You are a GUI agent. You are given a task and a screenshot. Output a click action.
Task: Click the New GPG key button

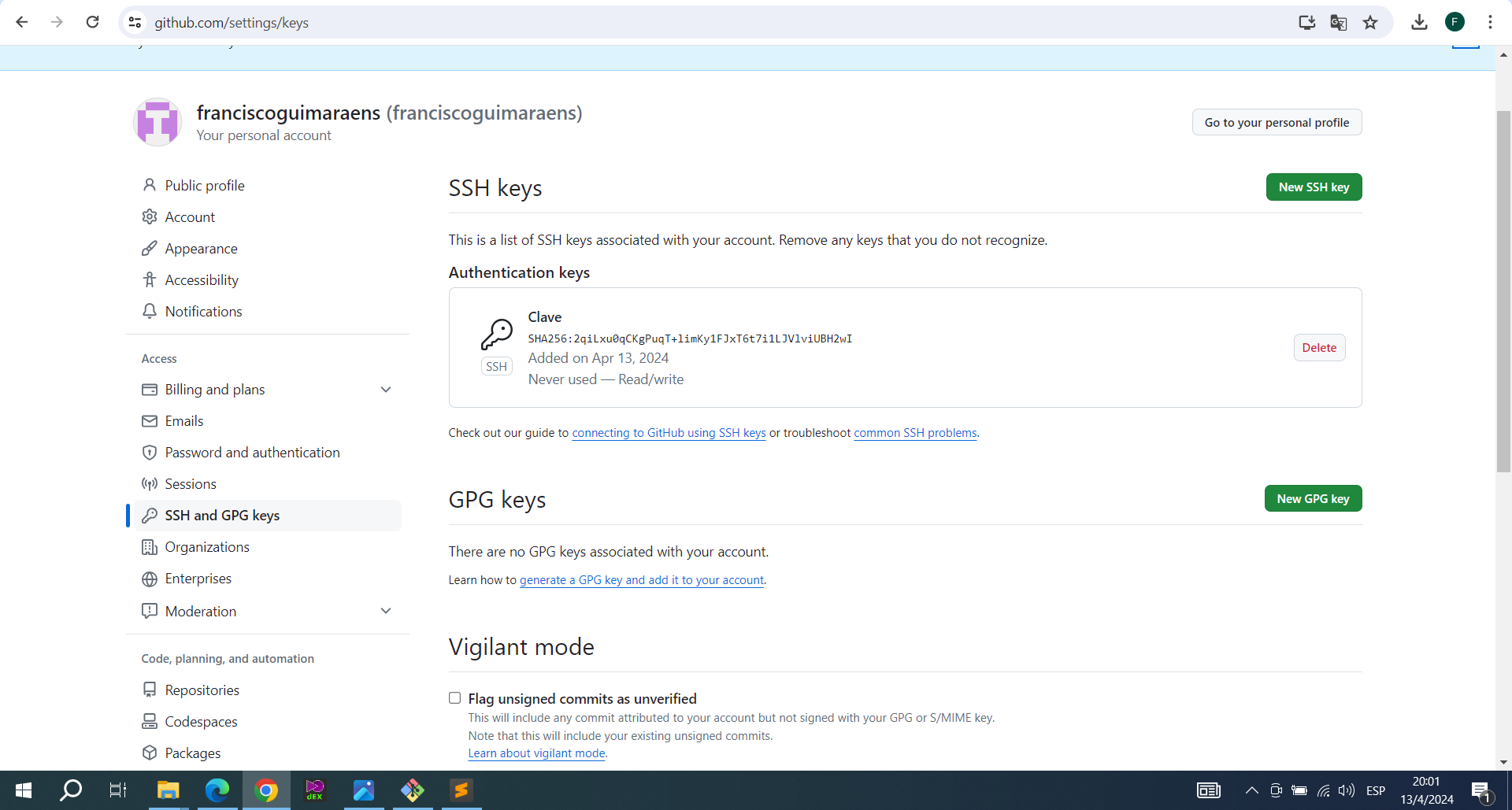1313,499
